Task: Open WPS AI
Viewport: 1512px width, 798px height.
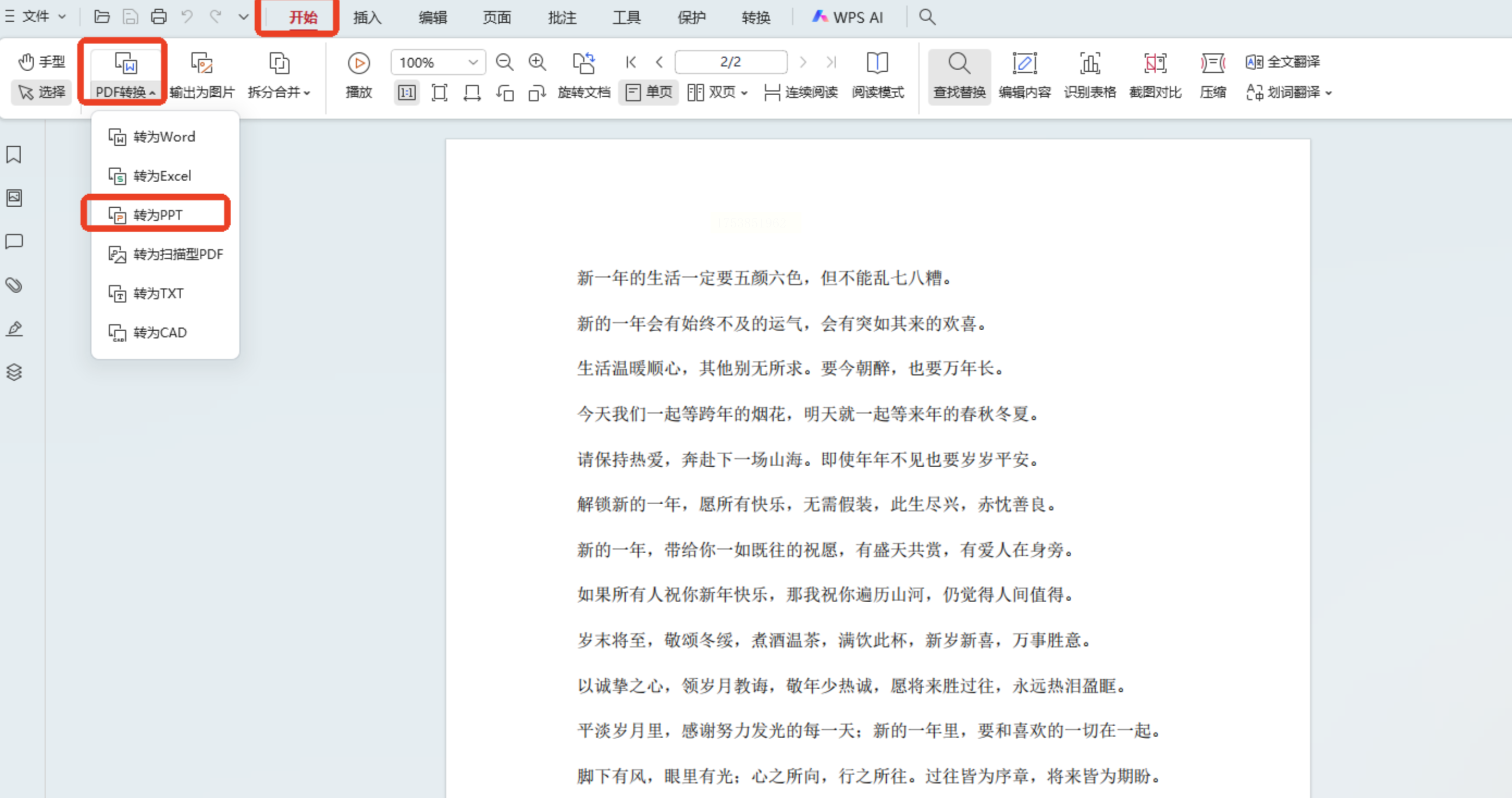Action: pyautogui.click(x=848, y=17)
